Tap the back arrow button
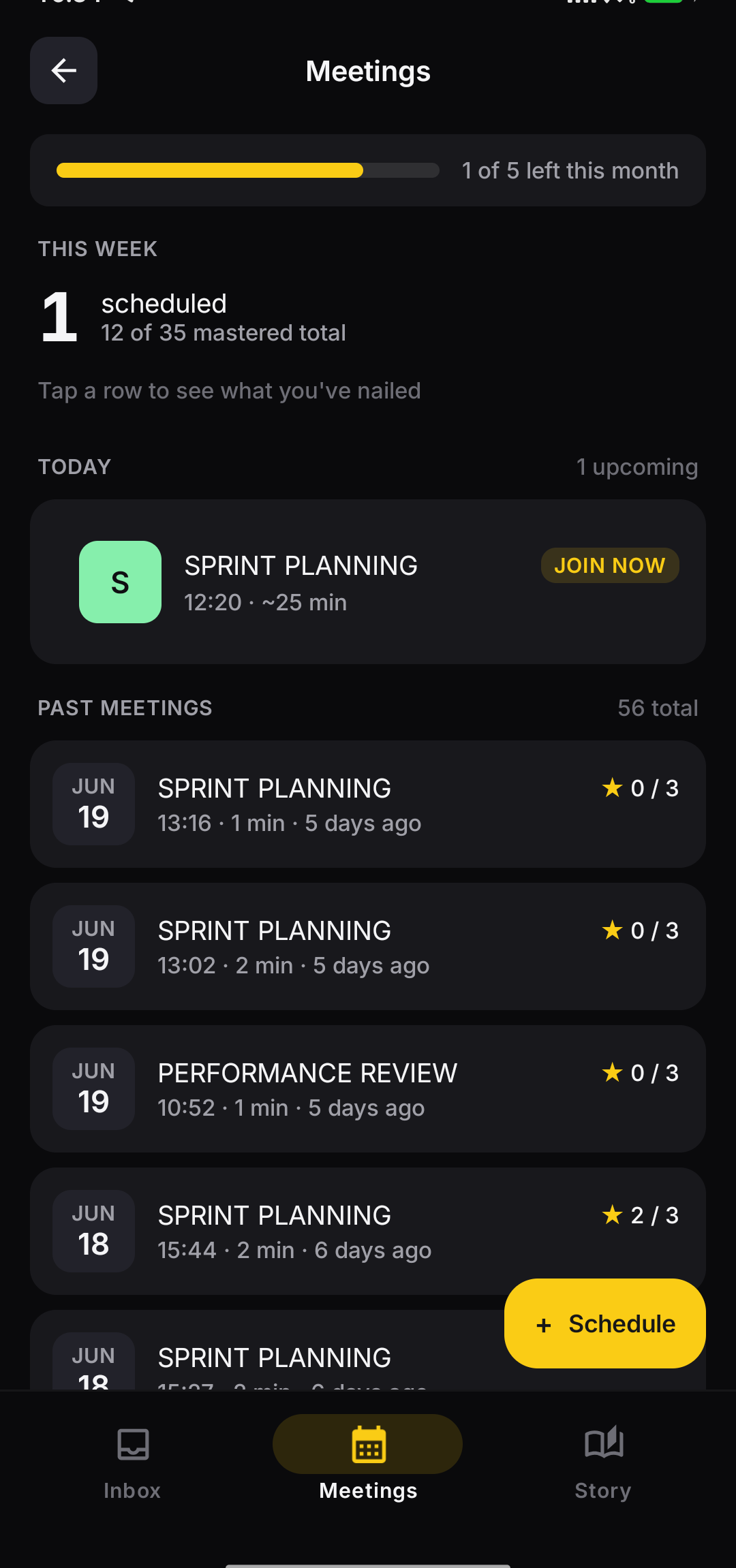736x1568 pixels. tap(63, 70)
